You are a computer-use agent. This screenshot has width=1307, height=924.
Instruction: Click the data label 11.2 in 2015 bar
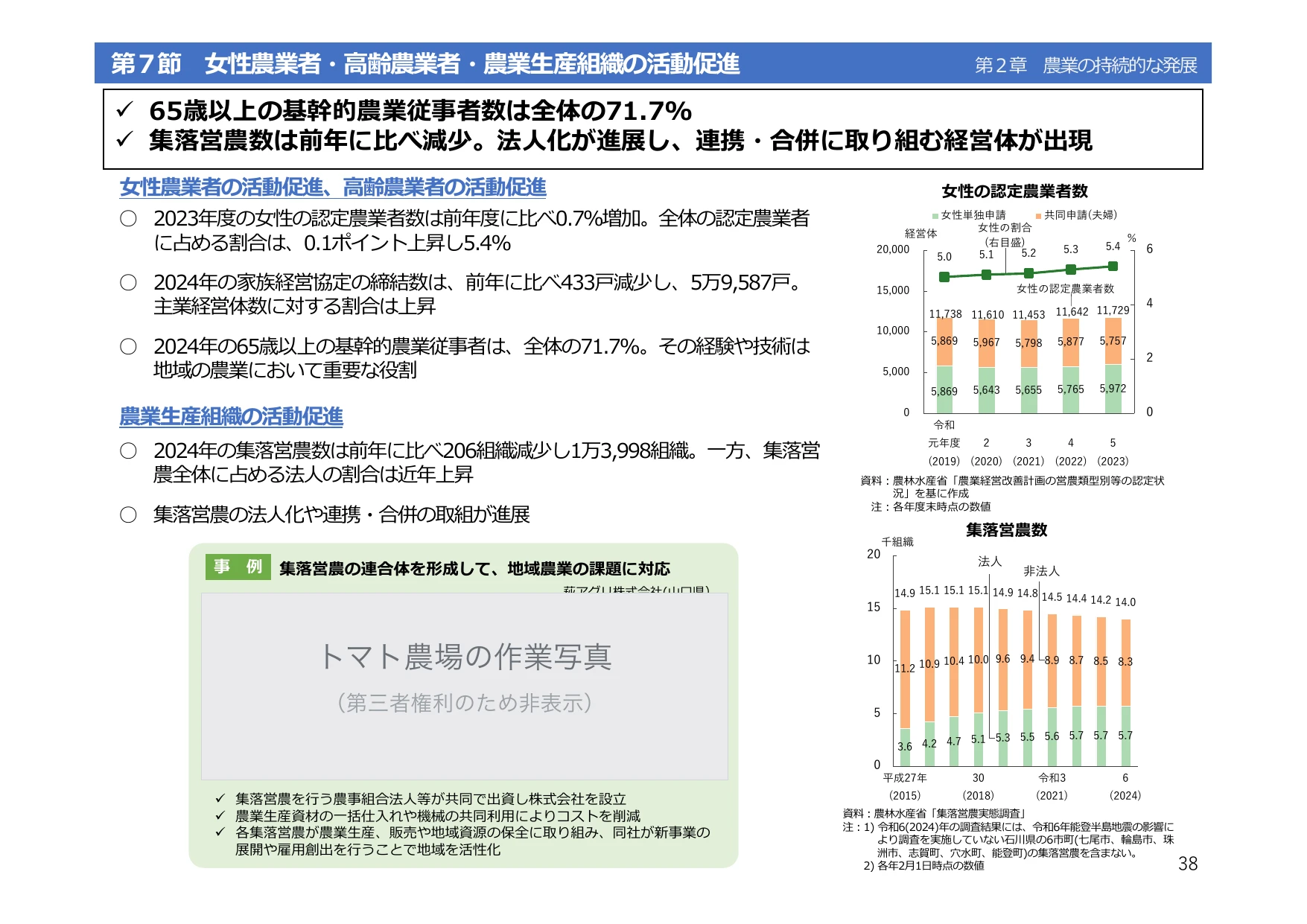pos(905,669)
